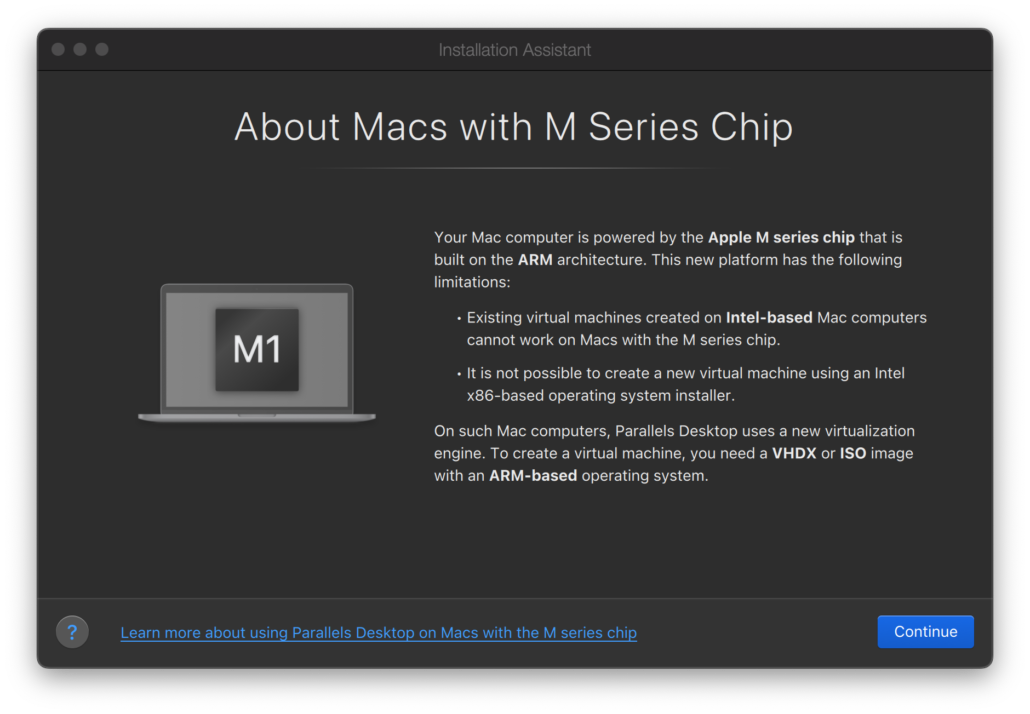Click the window zoom (third traffic light) button

(102, 49)
